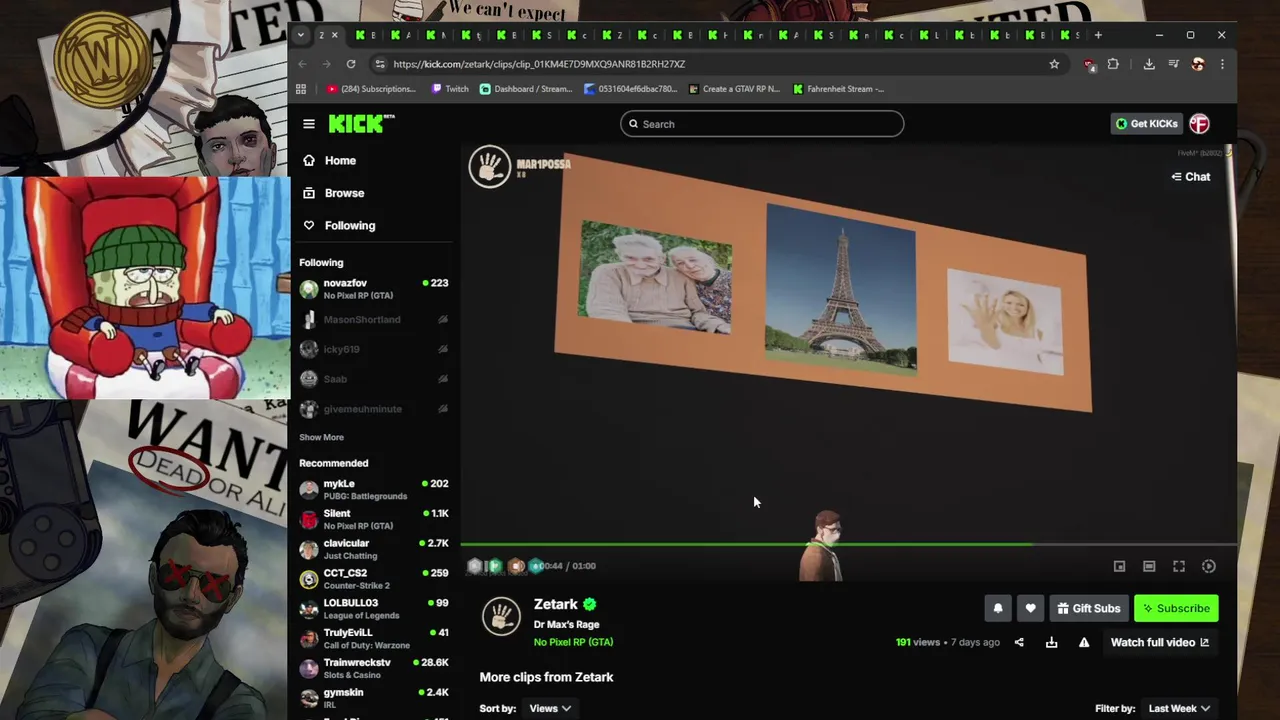Screen dimensions: 1280x720
Task: Click the green verified badge beside Zetark
Action: coord(590,604)
